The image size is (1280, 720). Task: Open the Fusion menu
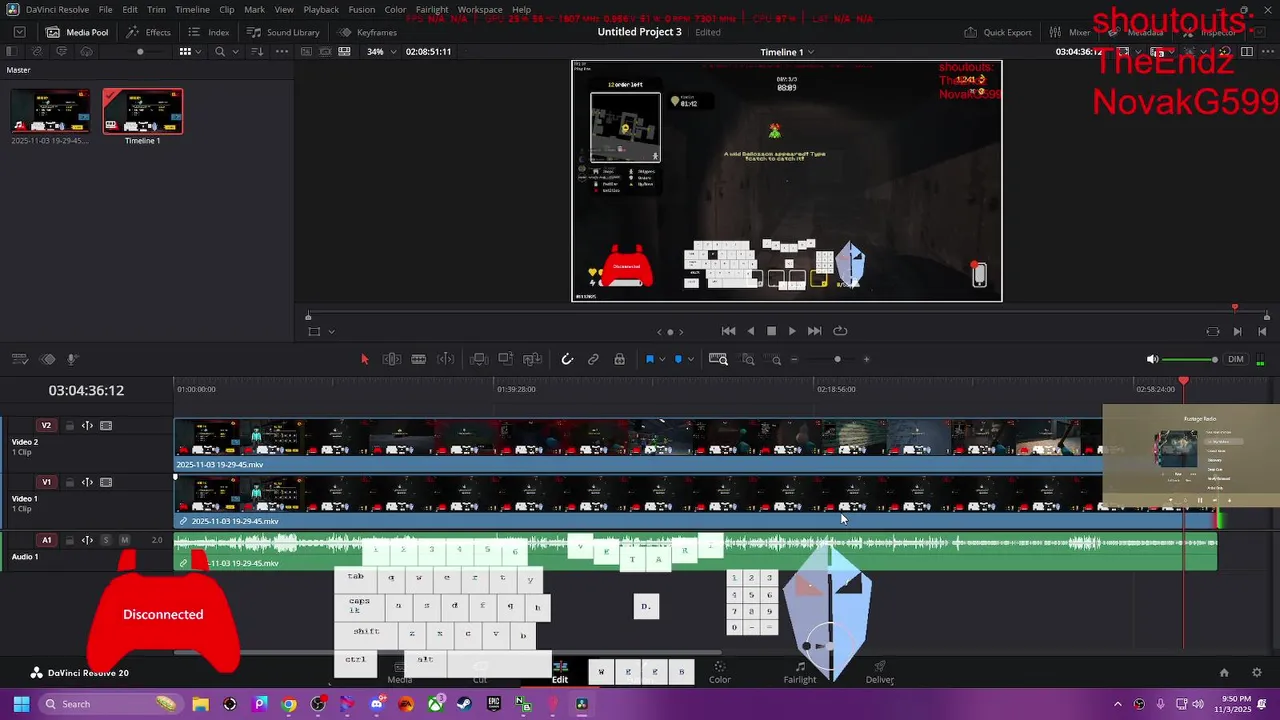pos(362,9)
